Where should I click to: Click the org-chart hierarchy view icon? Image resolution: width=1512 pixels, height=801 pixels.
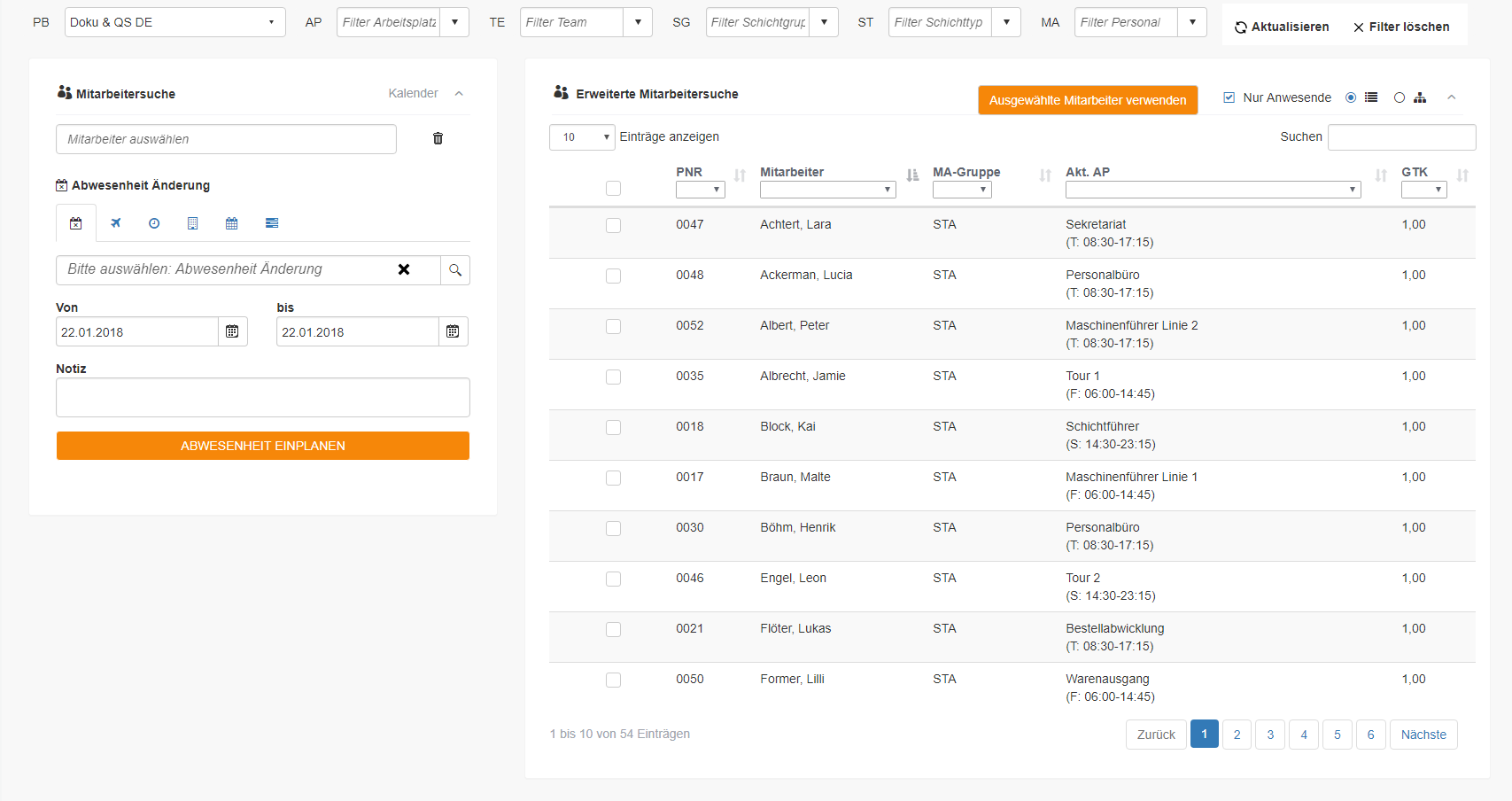tap(1420, 97)
